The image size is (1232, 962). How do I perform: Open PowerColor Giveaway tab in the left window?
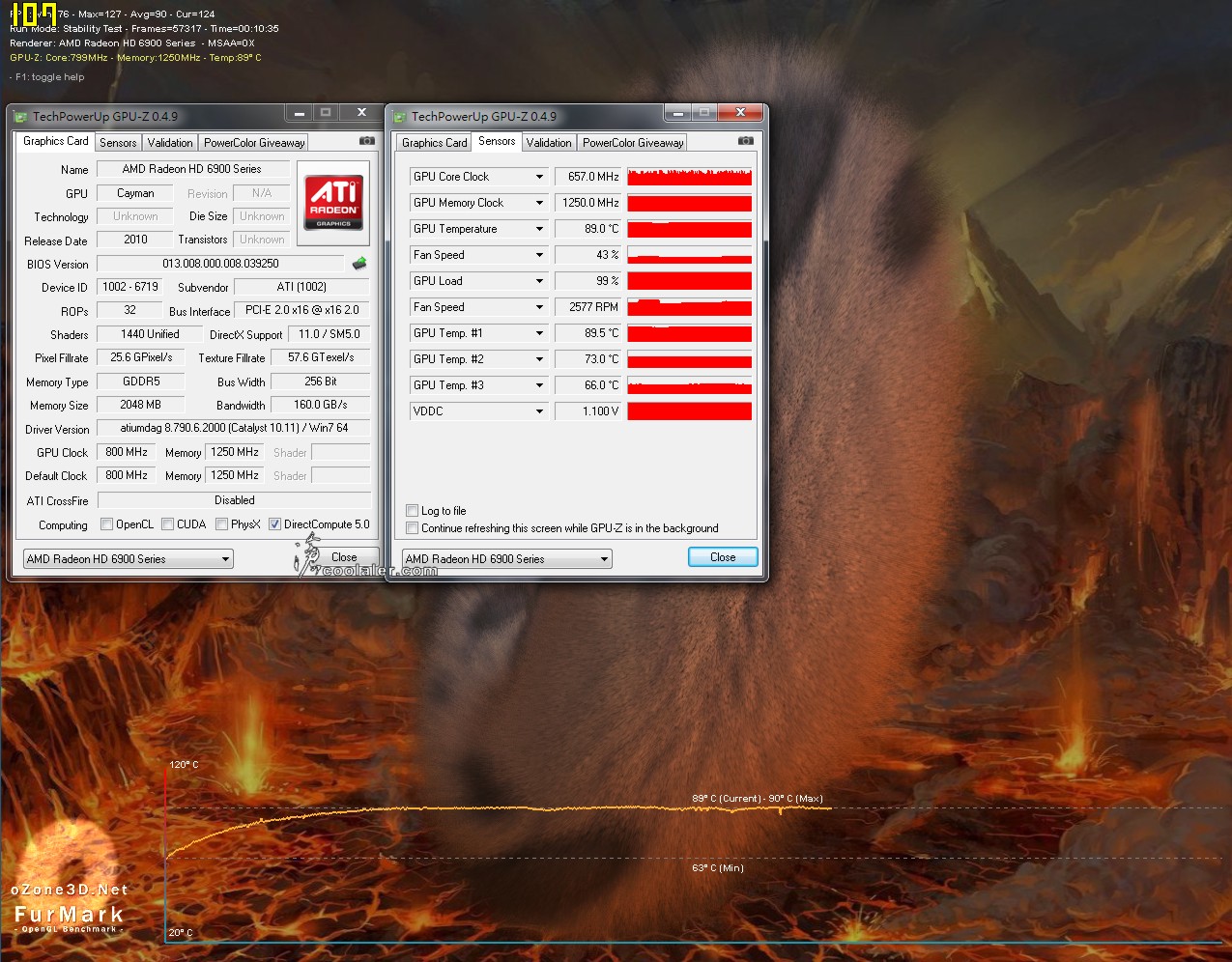click(x=254, y=143)
